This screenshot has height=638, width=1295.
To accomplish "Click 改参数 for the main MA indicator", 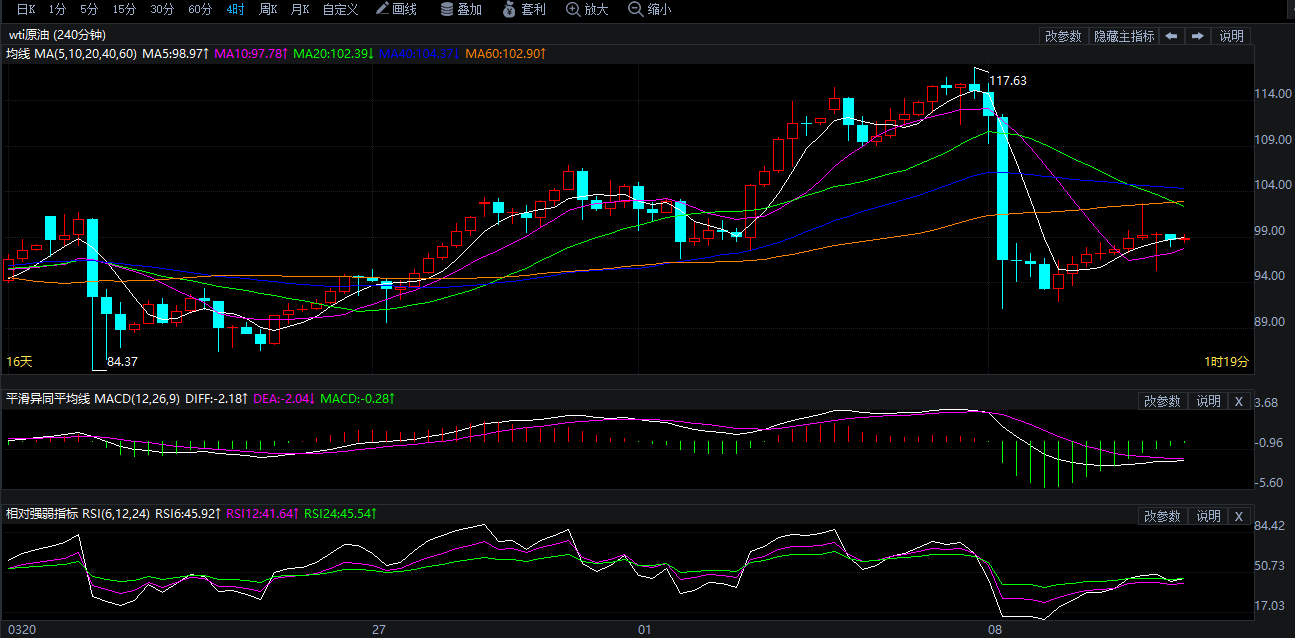I will (1063, 36).
